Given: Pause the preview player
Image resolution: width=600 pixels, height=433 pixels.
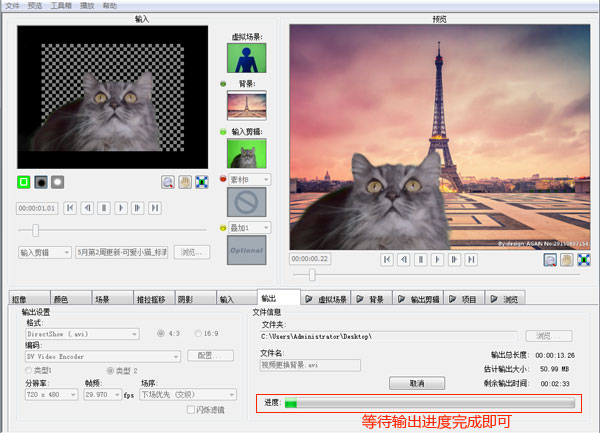Looking at the screenshot, I should [421, 259].
